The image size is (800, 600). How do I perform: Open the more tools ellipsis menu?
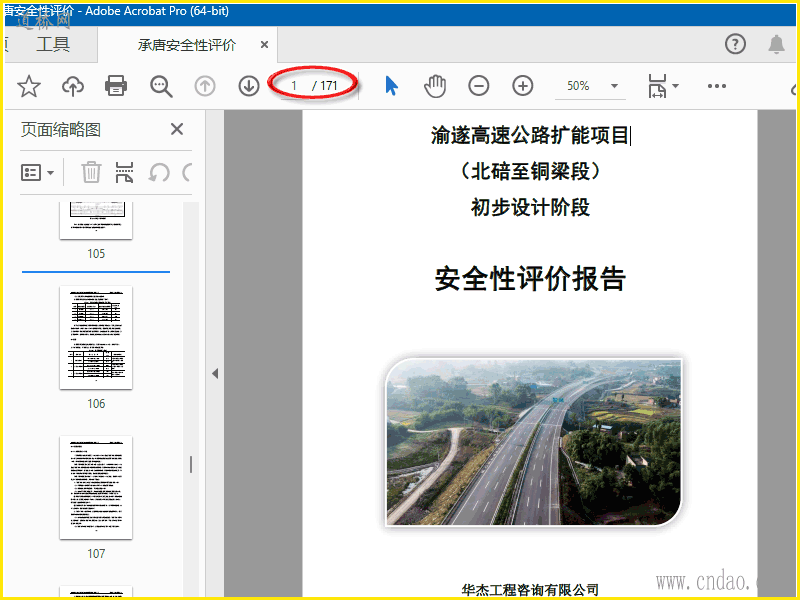point(717,86)
